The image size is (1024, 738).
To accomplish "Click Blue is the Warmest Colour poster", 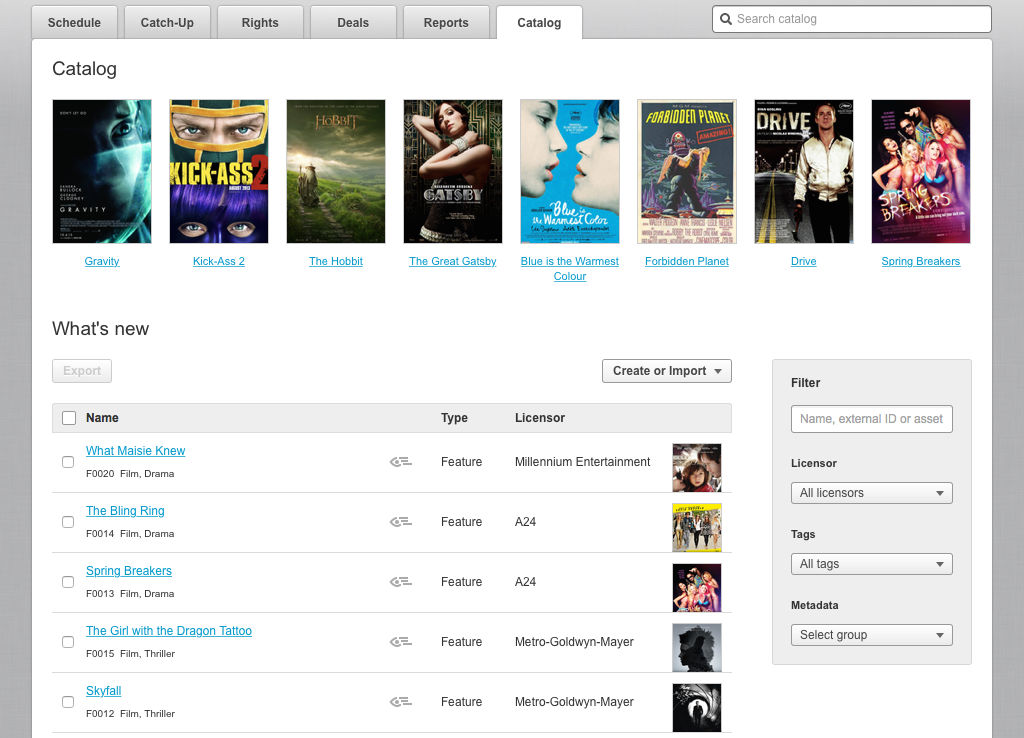I will click(x=569, y=172).
